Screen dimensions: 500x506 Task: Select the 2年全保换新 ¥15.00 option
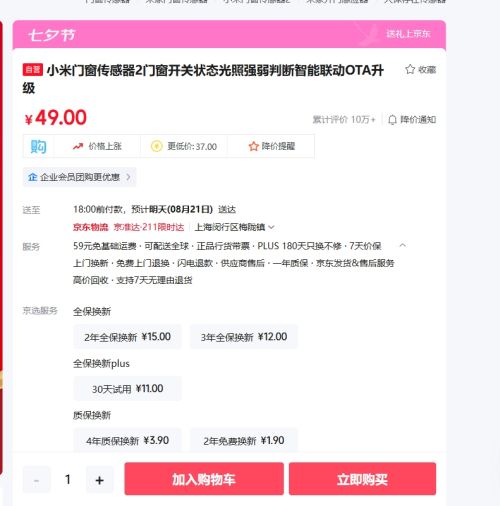pos(128,337)
